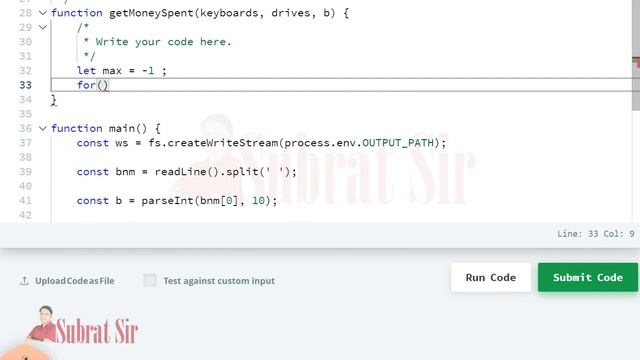The image size is (640, 360).
Task: Click the Submit Code button
Action: click(x=588, y=278)
